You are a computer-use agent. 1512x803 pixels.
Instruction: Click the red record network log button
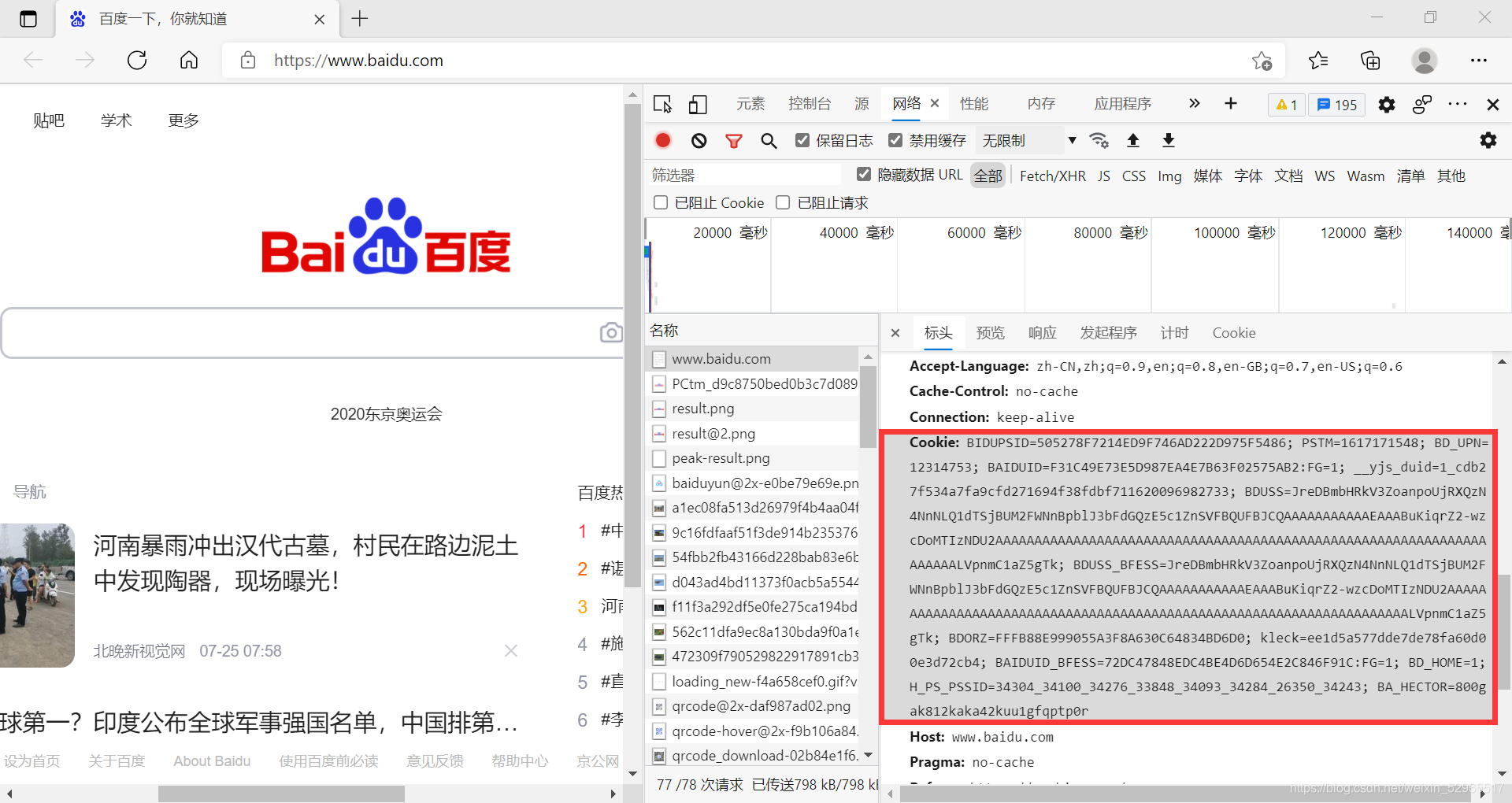[663, 140]
